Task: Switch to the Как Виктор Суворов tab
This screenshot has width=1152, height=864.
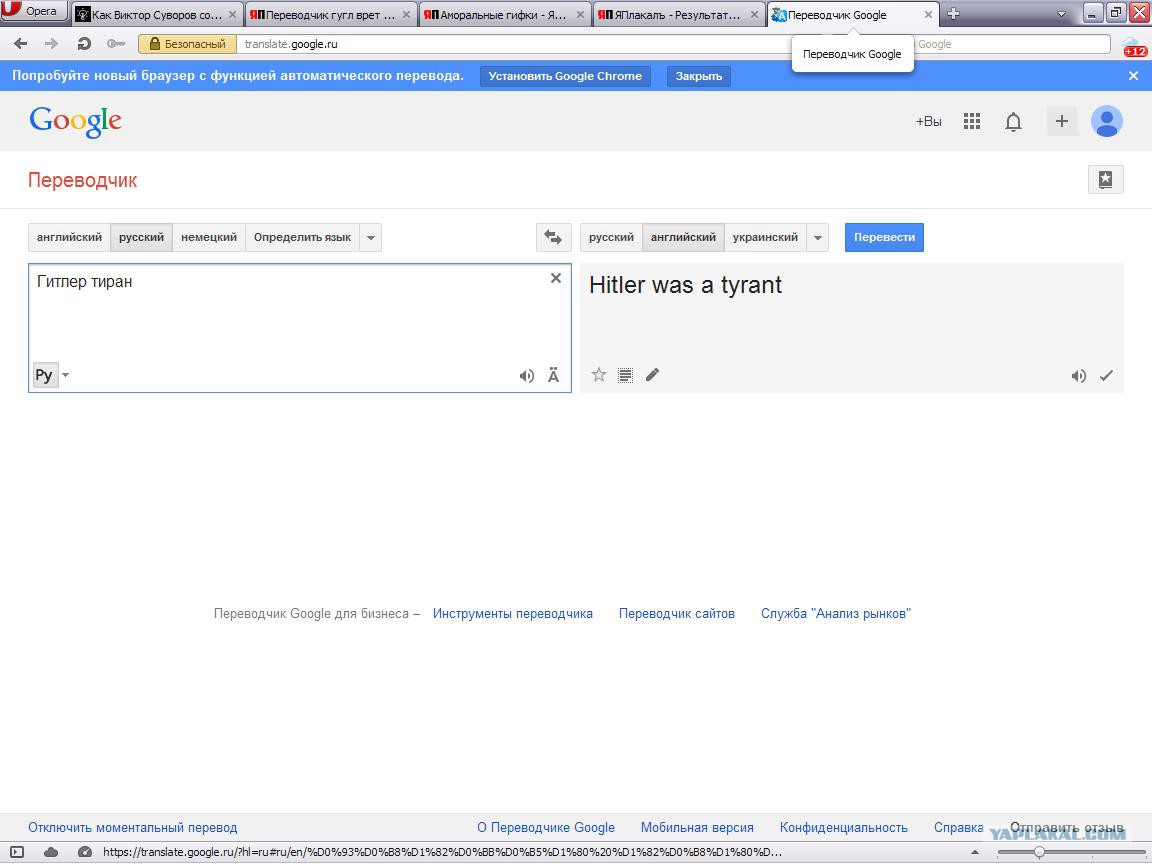Action: tap(156, 14)
